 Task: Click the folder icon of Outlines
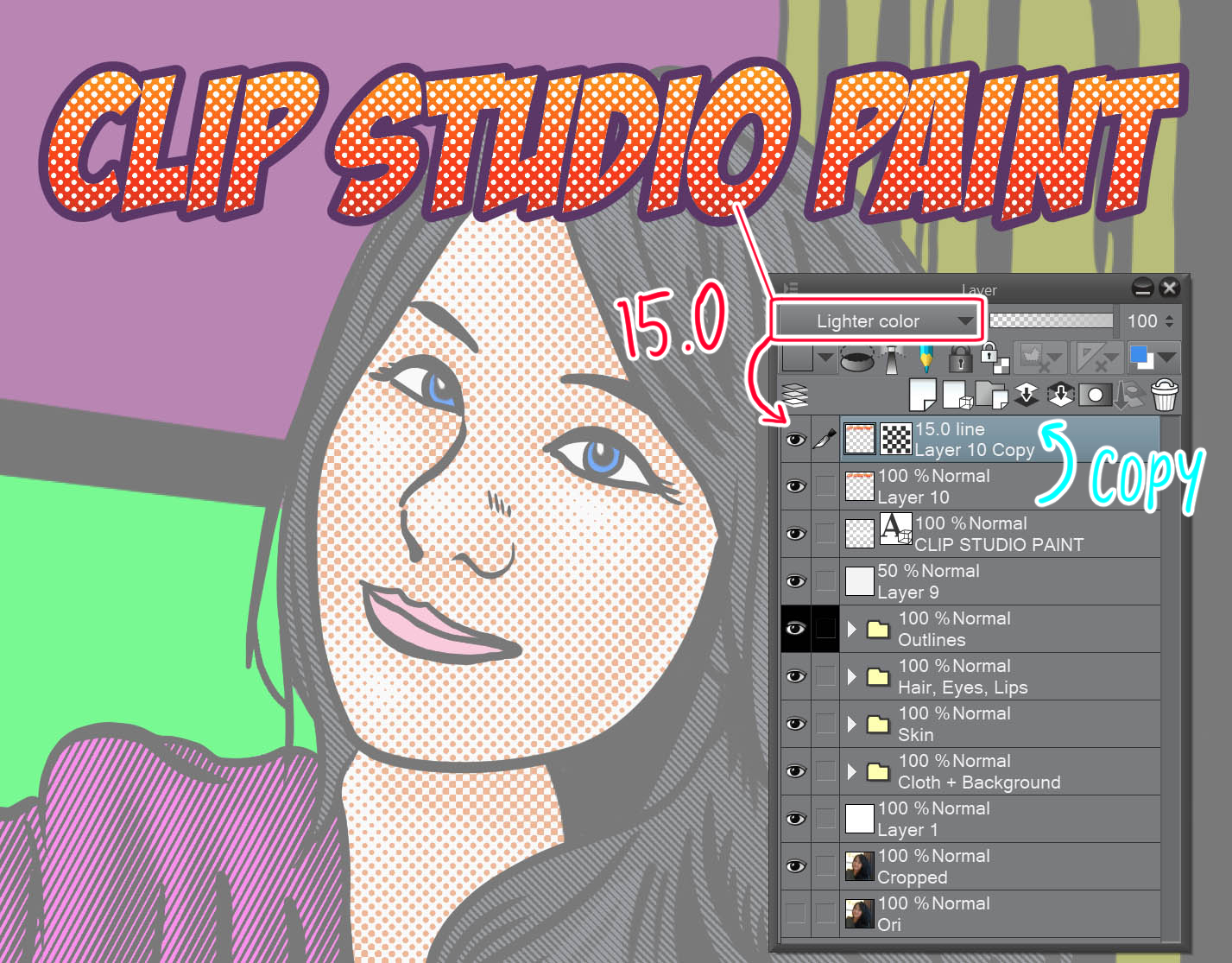point(878,629)
